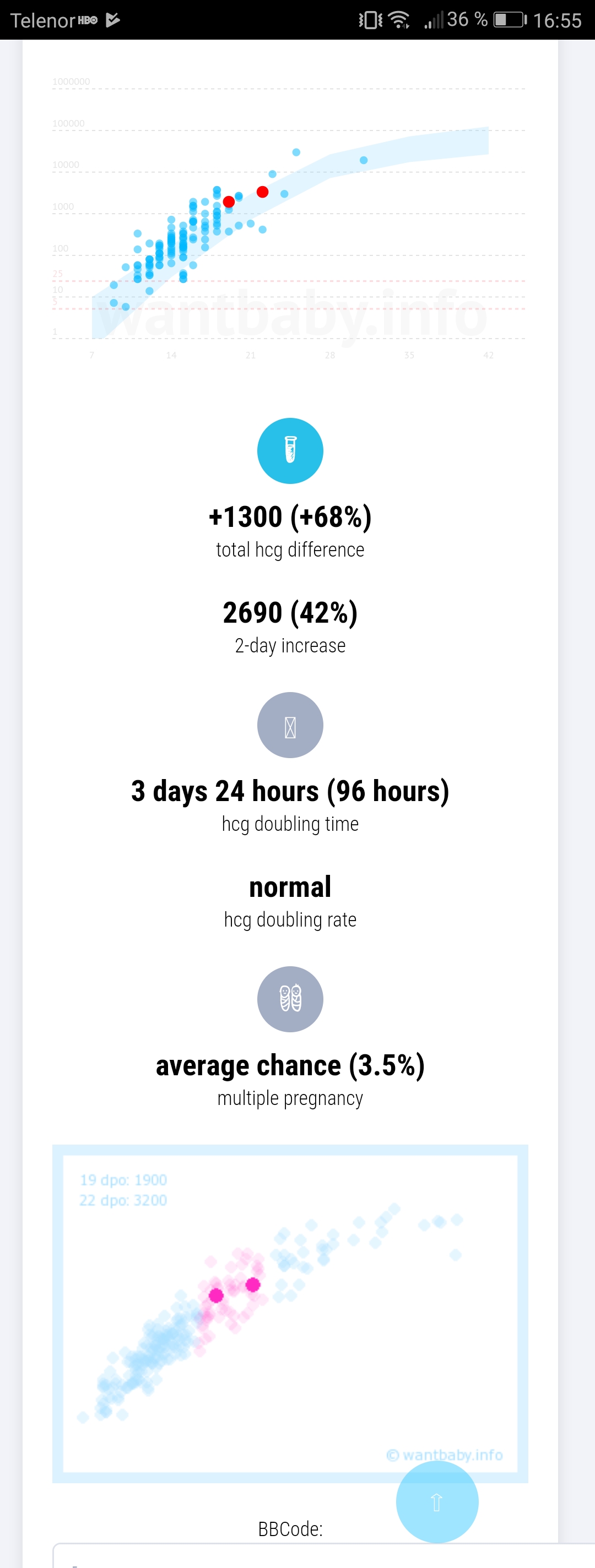The image size is (595, 1568).
Task: Tap the right magenta dot in lower chart
Action: pyautogui.click(x=253, y=1284)
